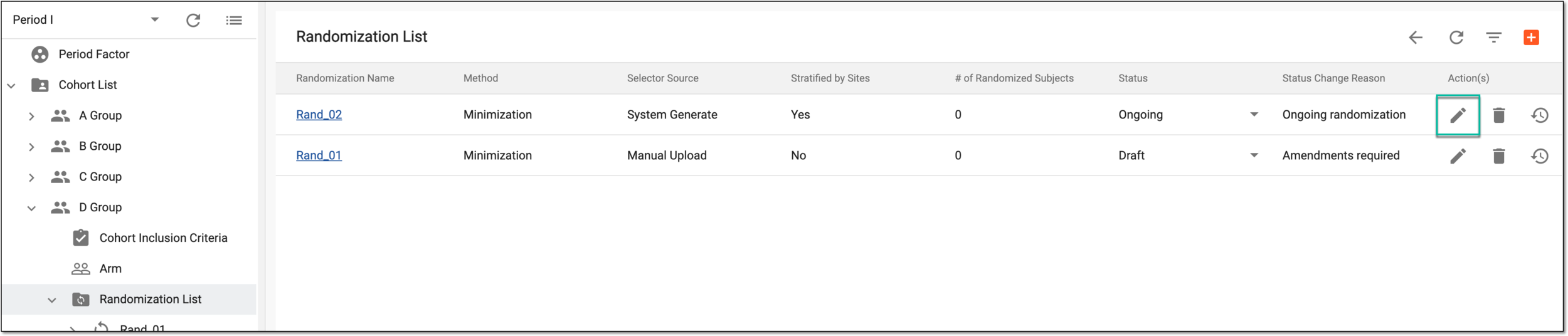Select Period Factor in the tree

(x=94, y=55)
